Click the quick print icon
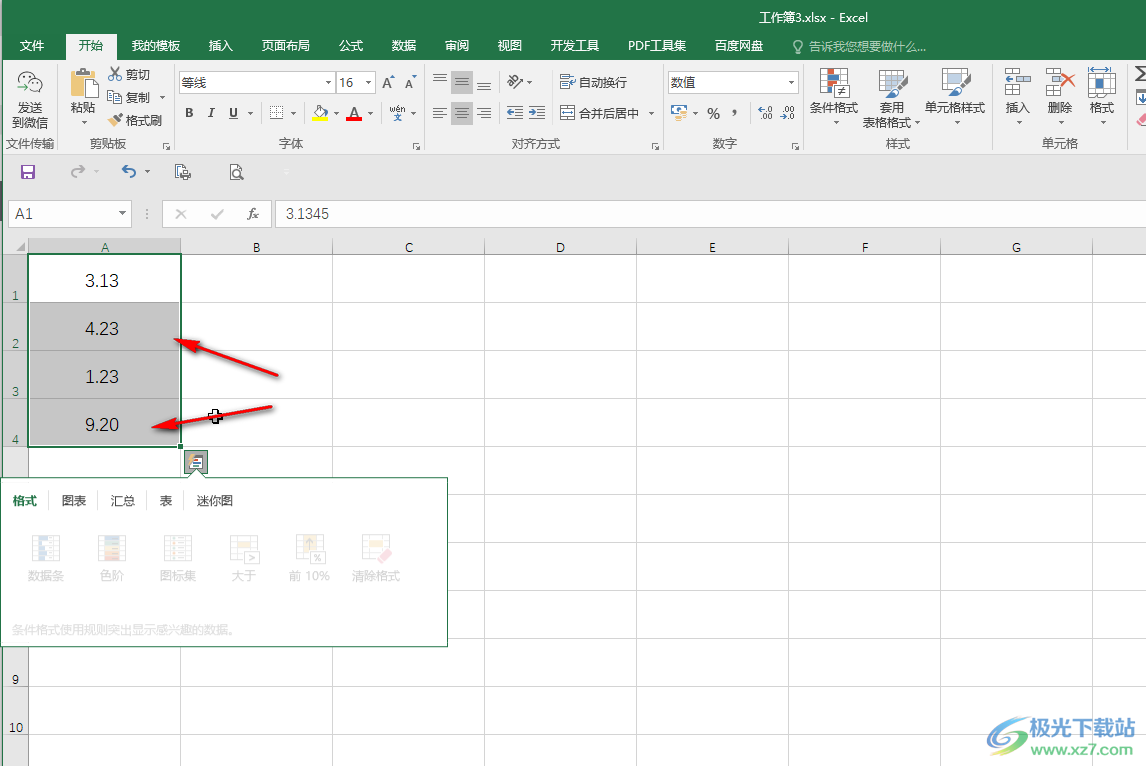Image resolution: width=1146 pixels, height=766 pixels. pyautogui.click(x=183, y=172)
